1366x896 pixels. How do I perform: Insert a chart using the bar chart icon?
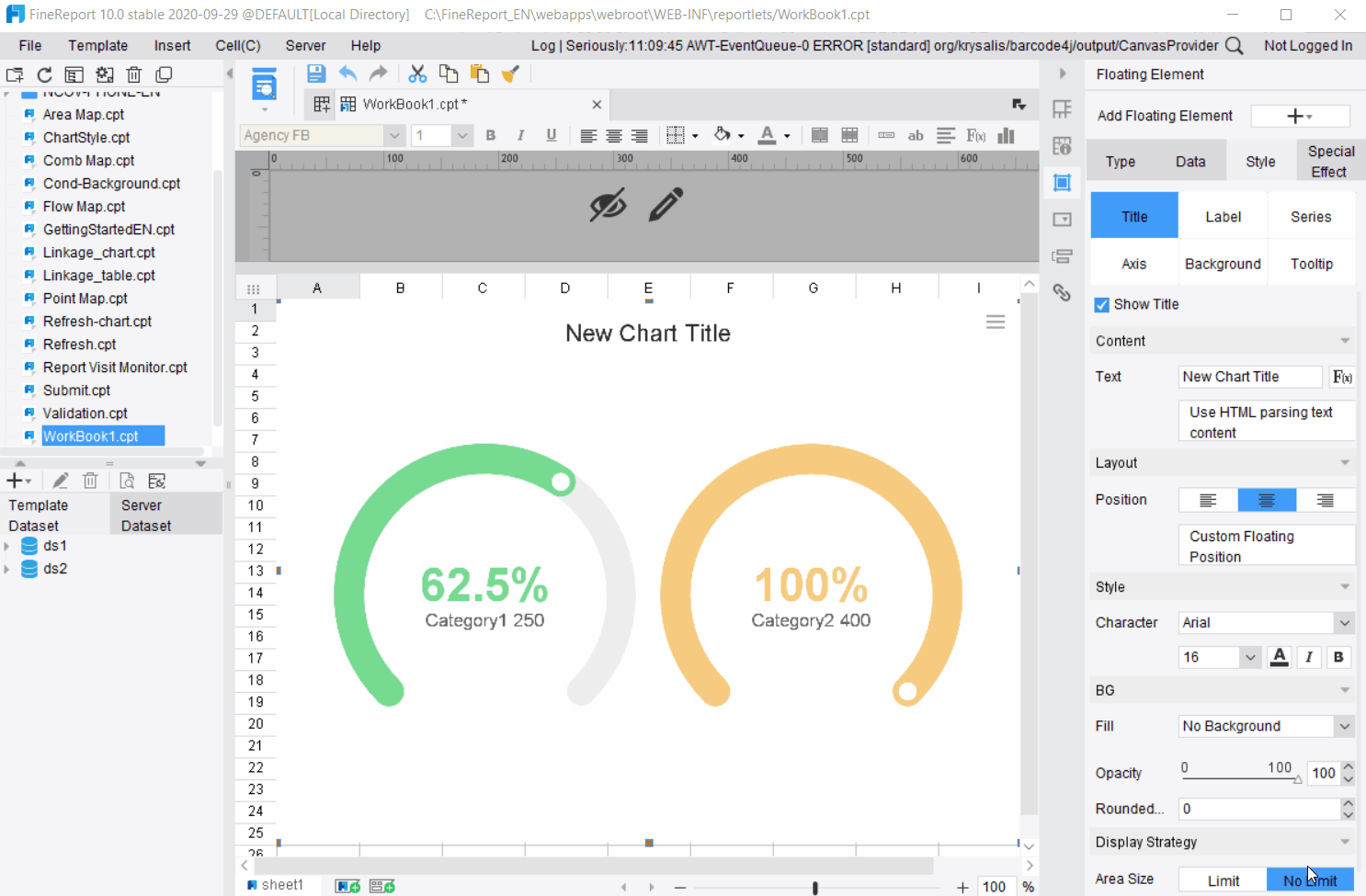pos(1004,135)
